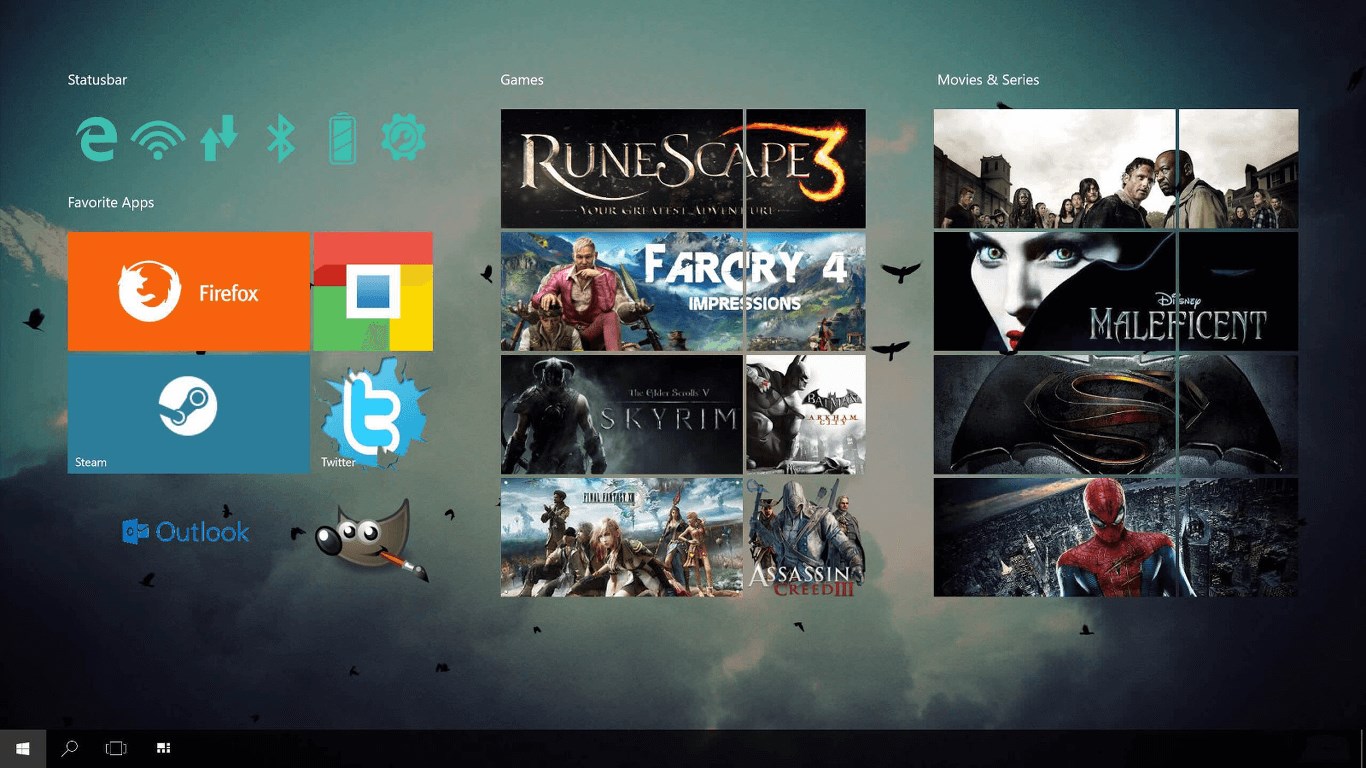Launch the Firefox tile
The image size is (1366, 768).
pyautogui.click(x=188, y=291)
